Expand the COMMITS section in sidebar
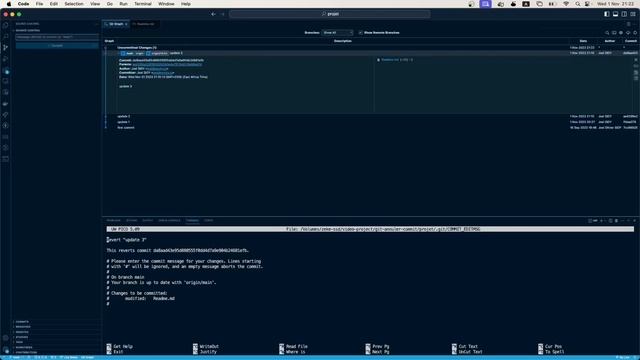Viewport: 640px width, 360px height. [x=22, y=322]
